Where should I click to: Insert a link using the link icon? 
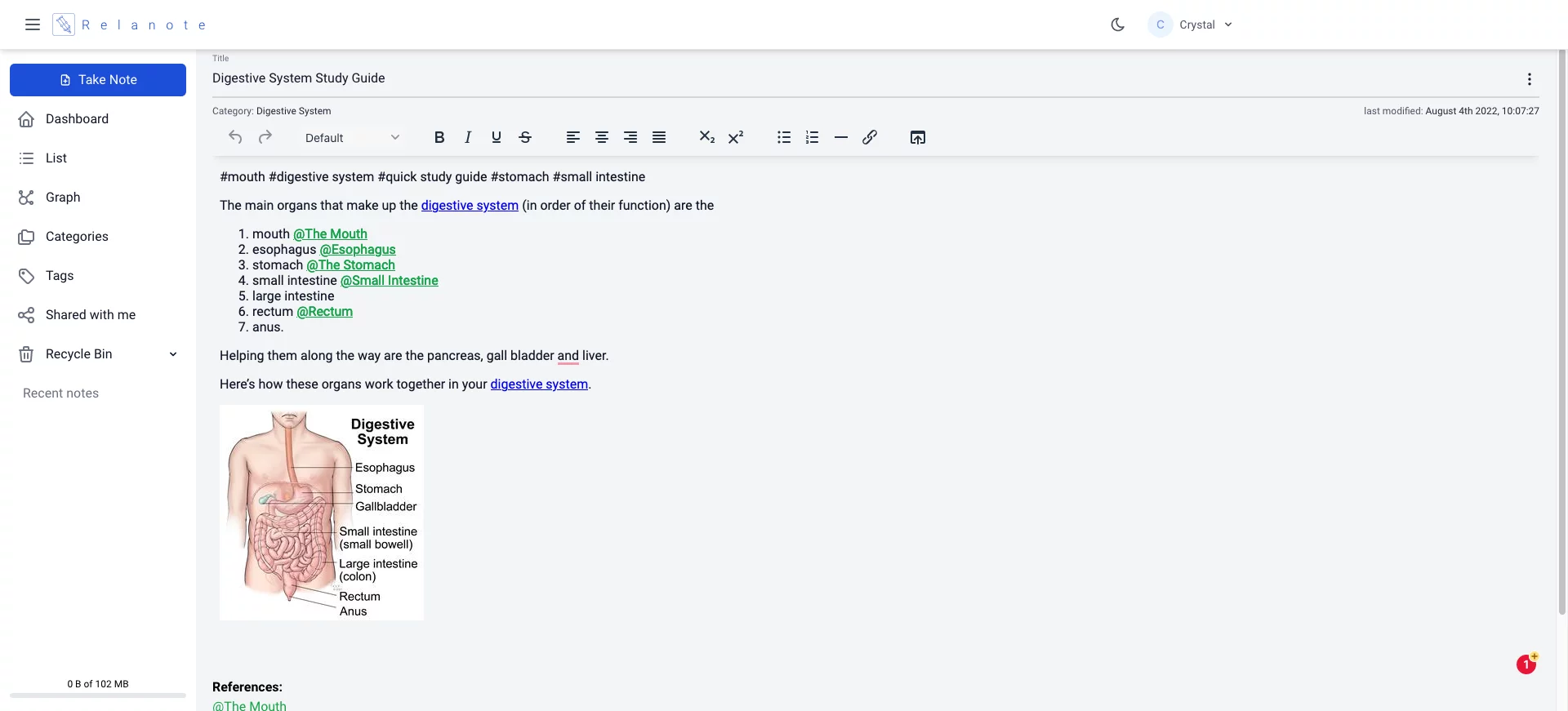(870, 137)
